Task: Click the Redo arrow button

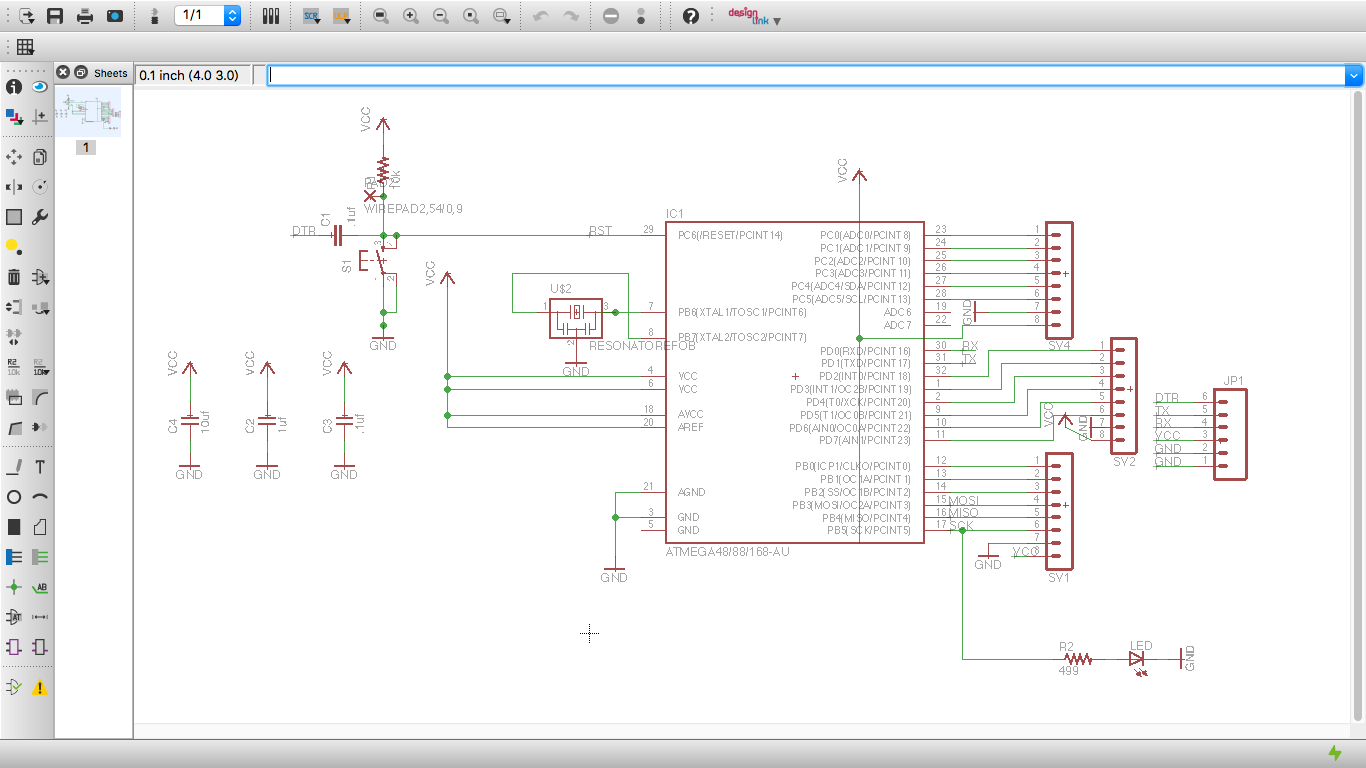Action: coord(571,16)
